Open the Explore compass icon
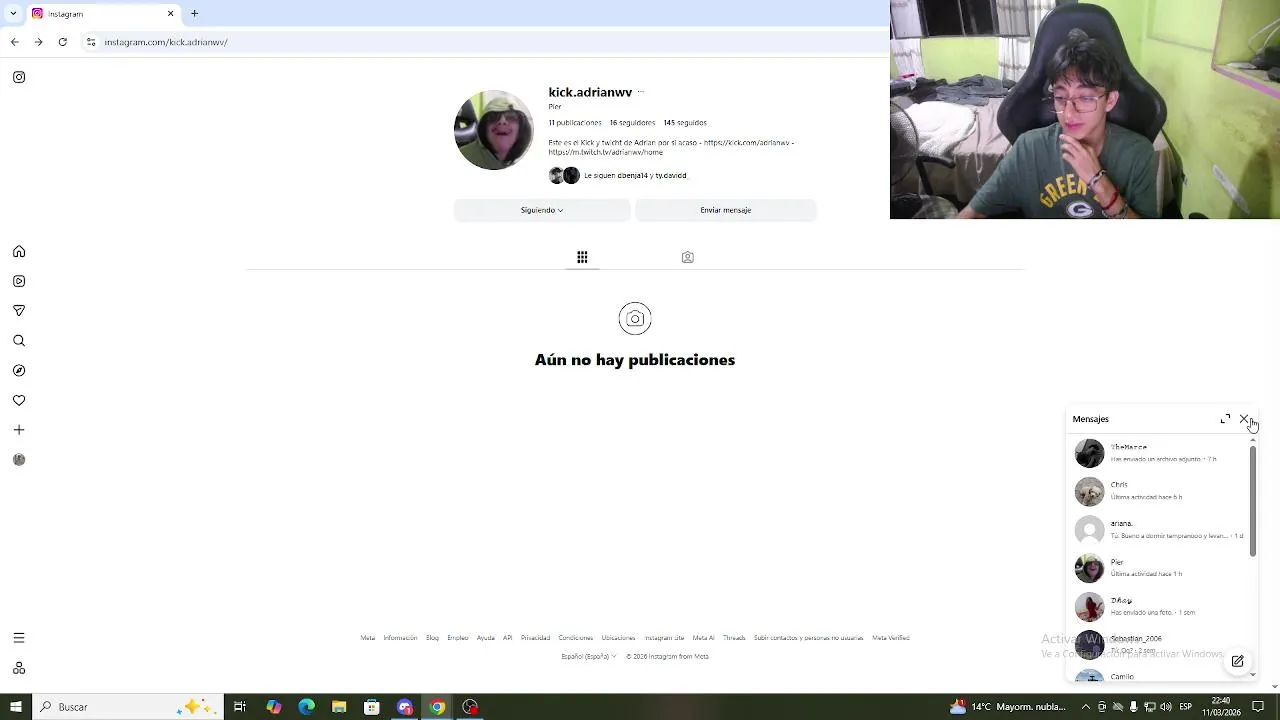Screen dimensions: 1280x720 19,370
